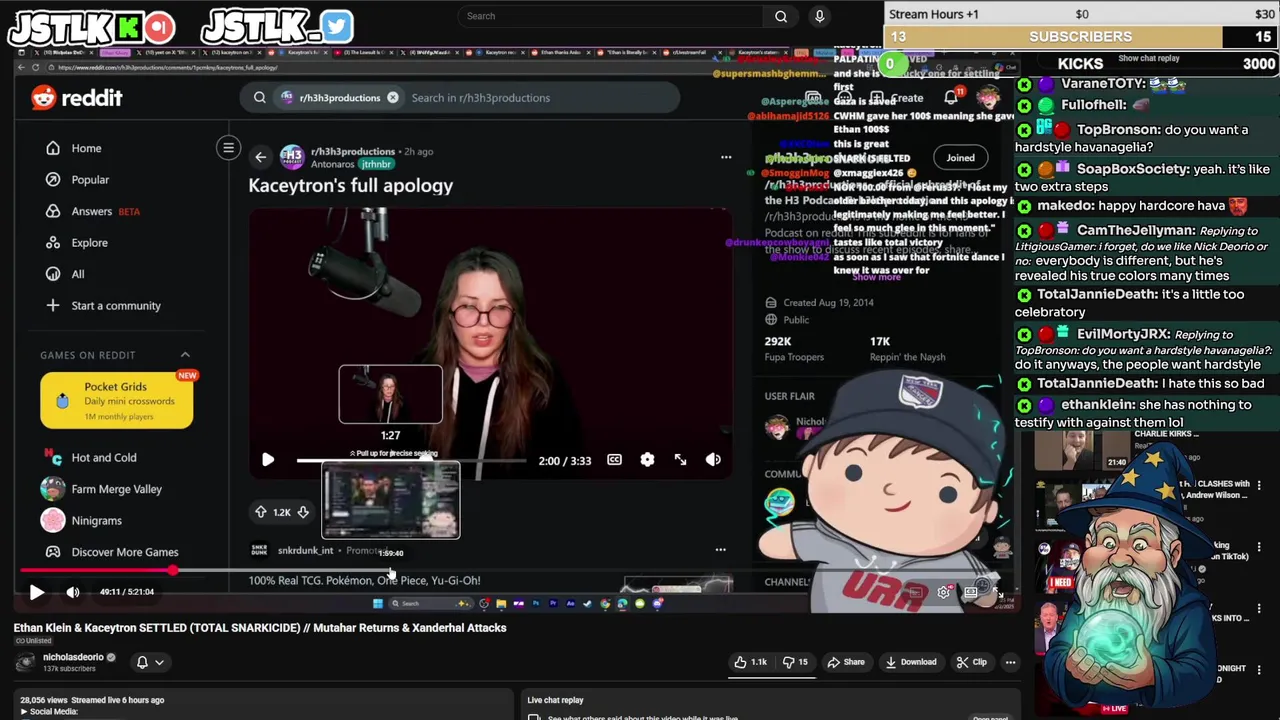Open the Reddit video settings gear
Viewport: 1280px width, 720px height.
[647, 460]
